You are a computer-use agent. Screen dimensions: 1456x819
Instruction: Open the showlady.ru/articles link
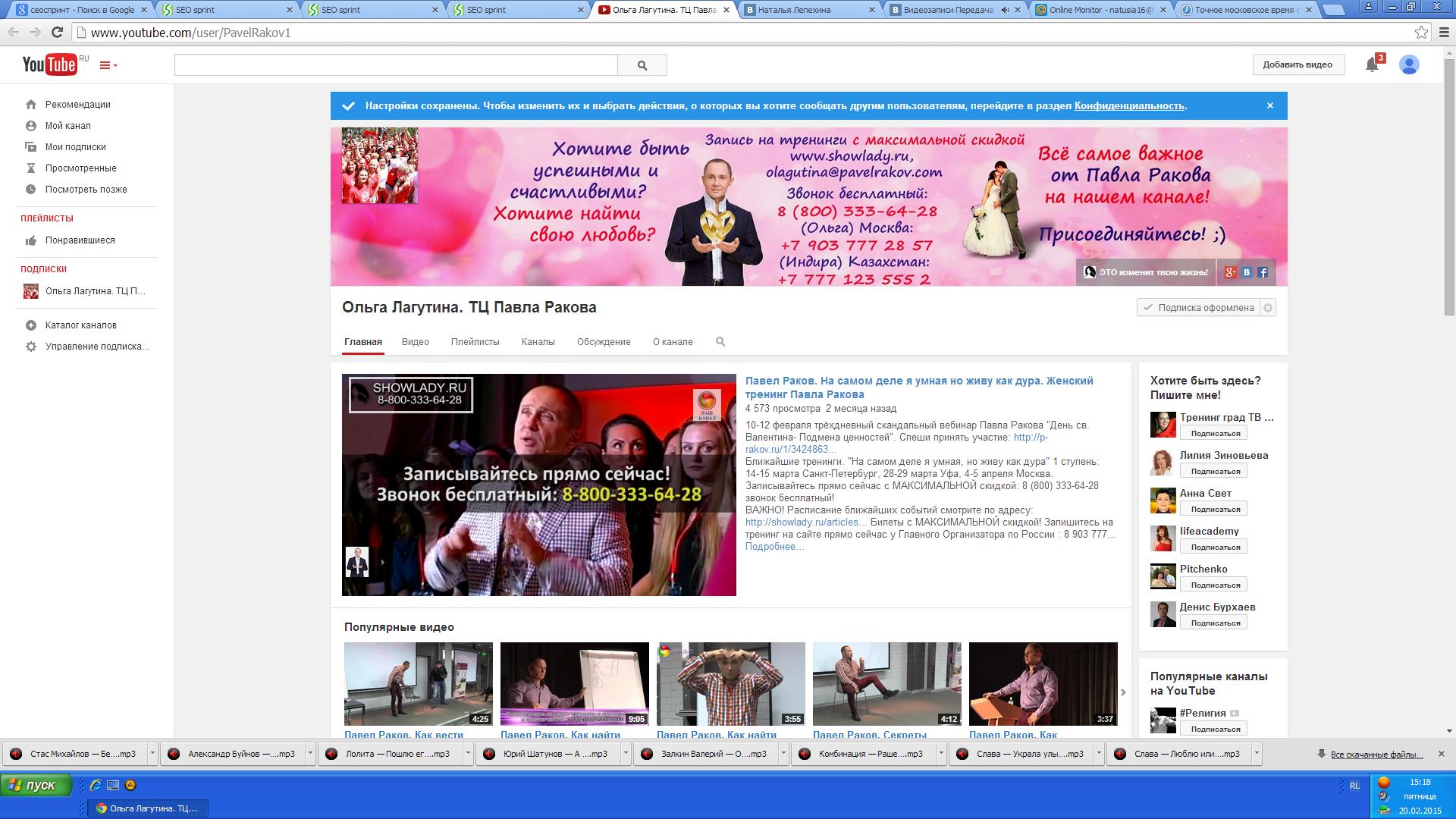point(805,522)
